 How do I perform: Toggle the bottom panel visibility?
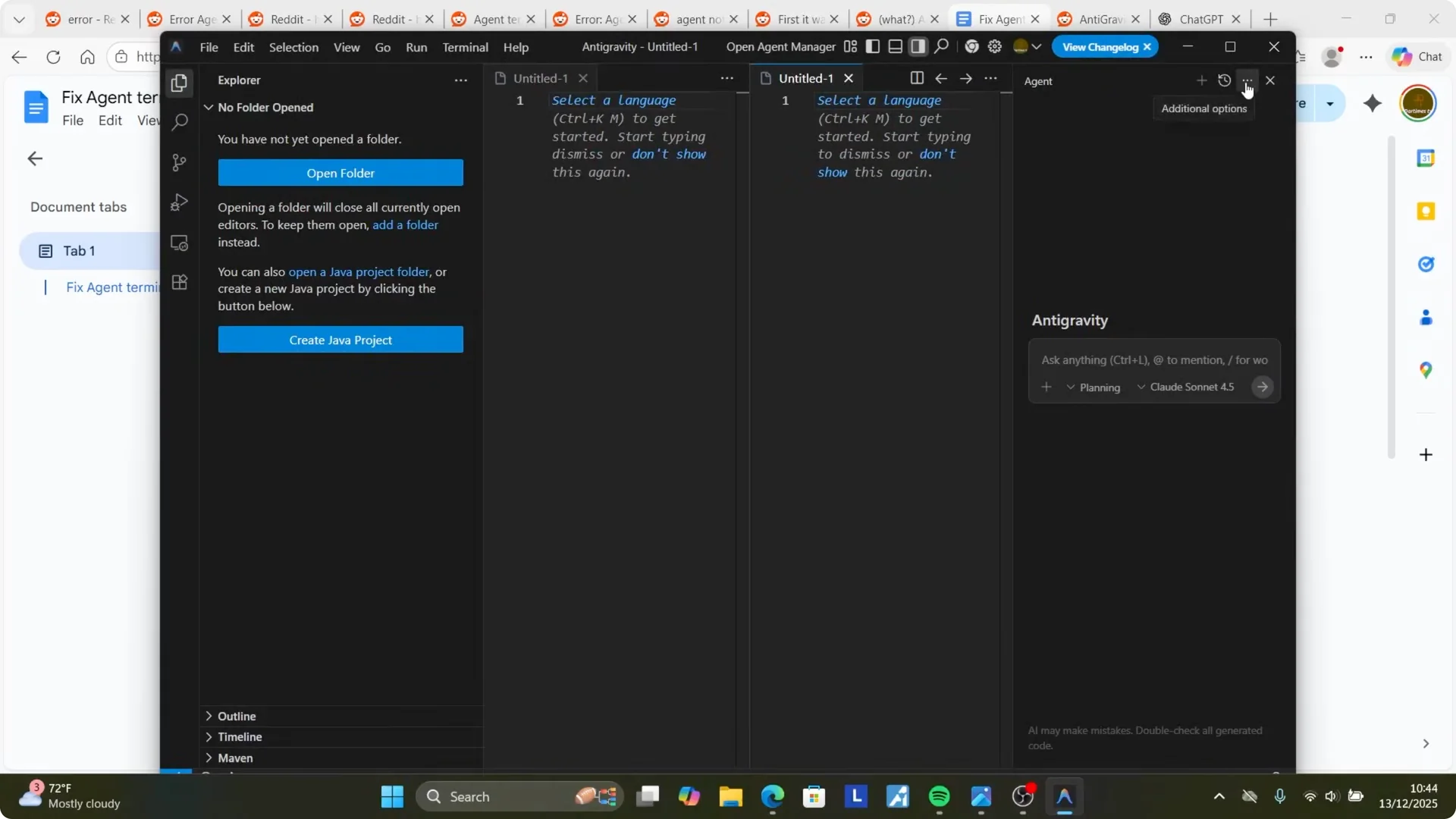(x=896, y=47)
